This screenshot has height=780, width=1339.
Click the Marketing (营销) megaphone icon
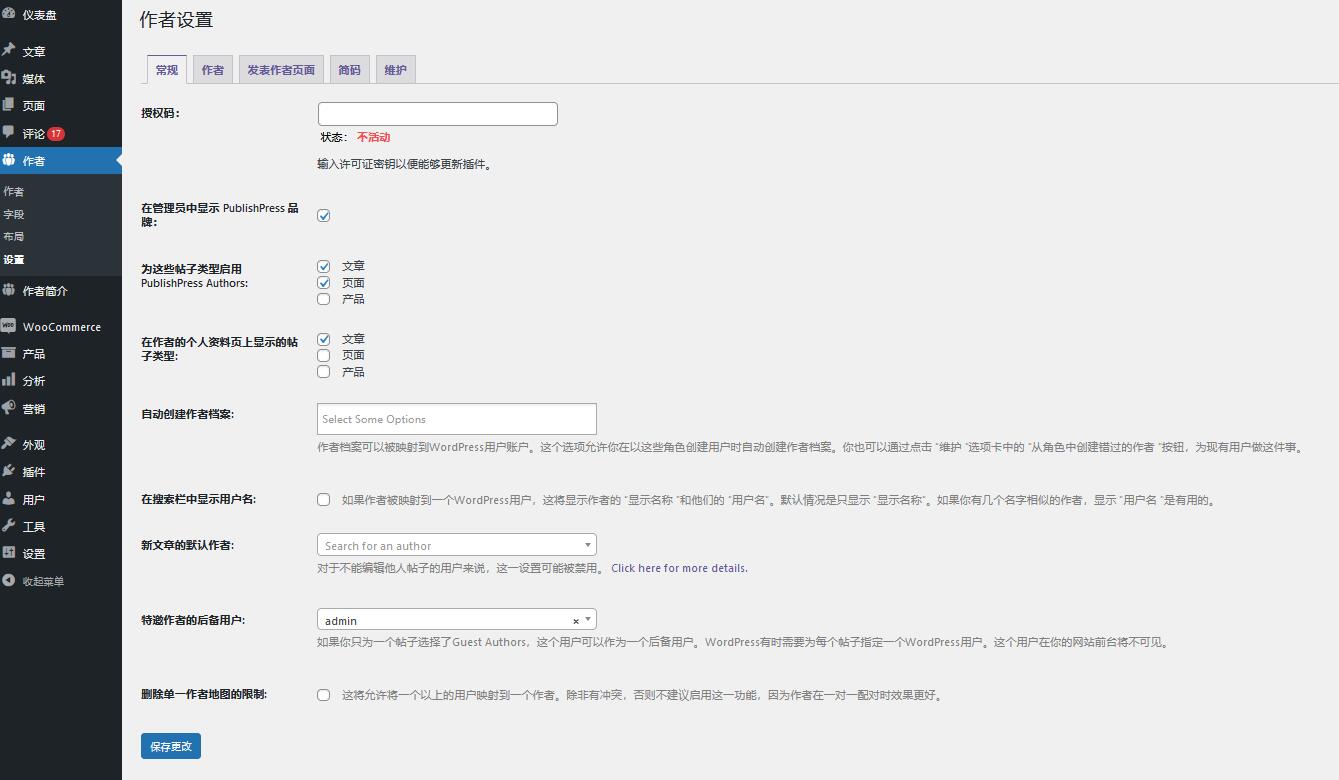tap(9, 408)
